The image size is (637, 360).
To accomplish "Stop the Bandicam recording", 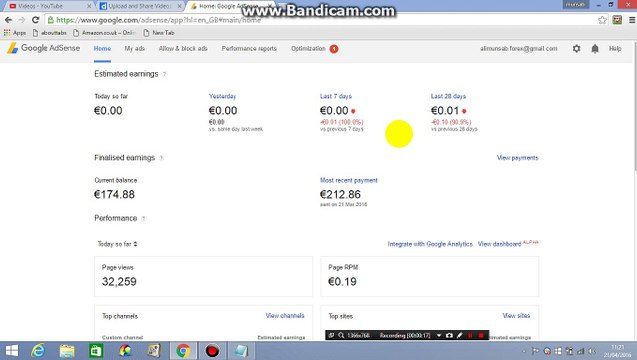I will coord(481,335).
